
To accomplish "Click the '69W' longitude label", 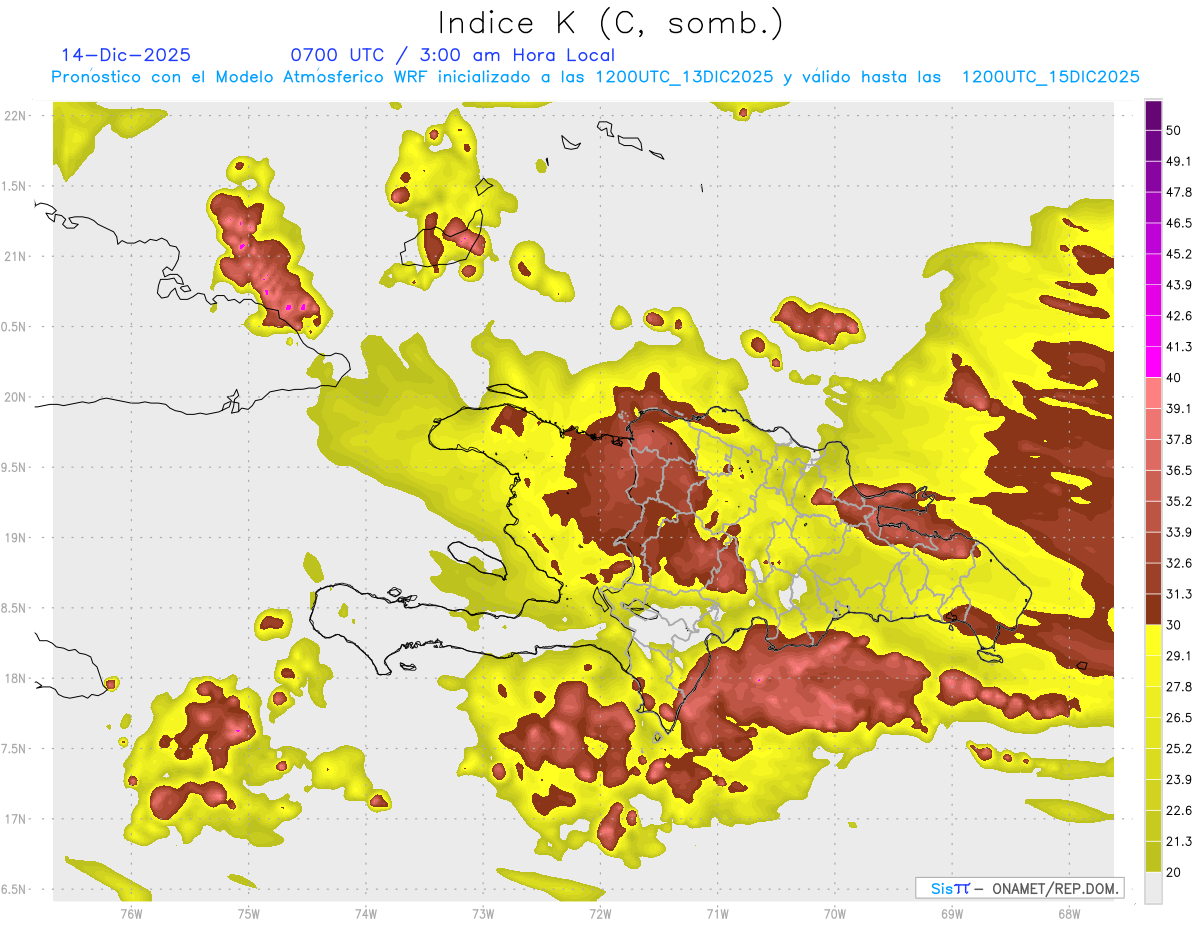I will point(952,913).
